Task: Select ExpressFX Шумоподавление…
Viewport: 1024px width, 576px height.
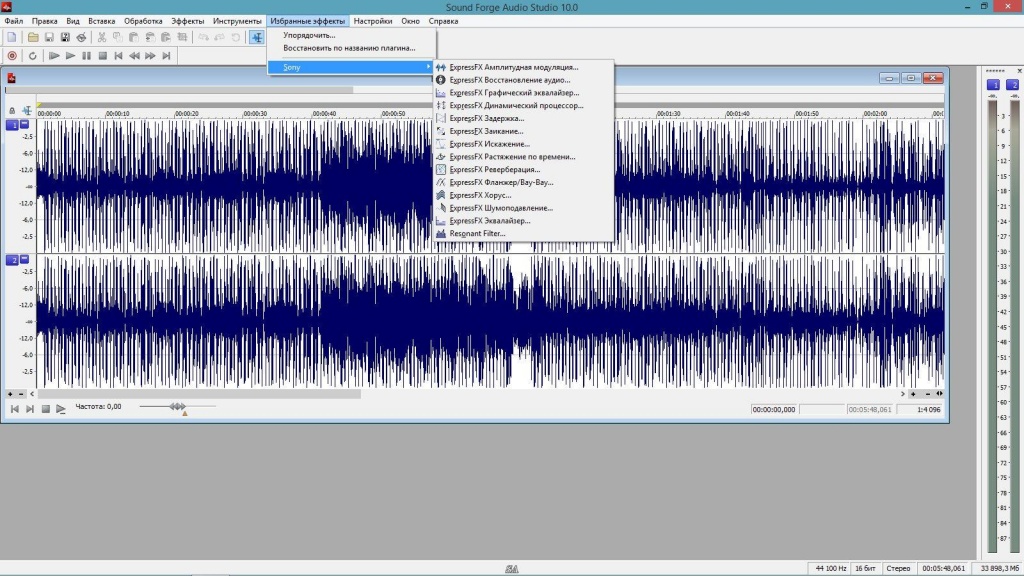Action: tap(523, 208)
